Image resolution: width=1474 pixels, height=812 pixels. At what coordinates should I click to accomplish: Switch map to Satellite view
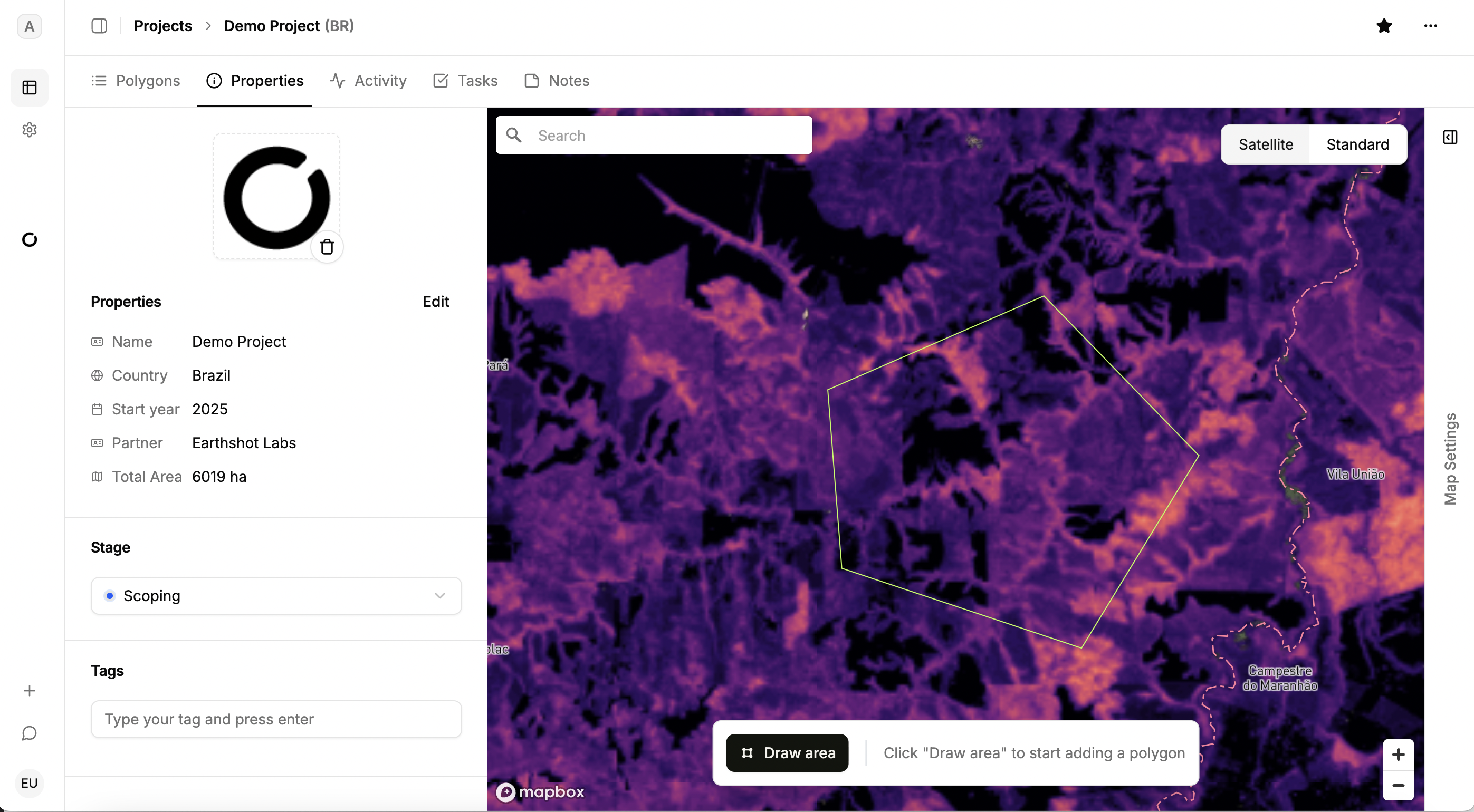point(1265,144)
